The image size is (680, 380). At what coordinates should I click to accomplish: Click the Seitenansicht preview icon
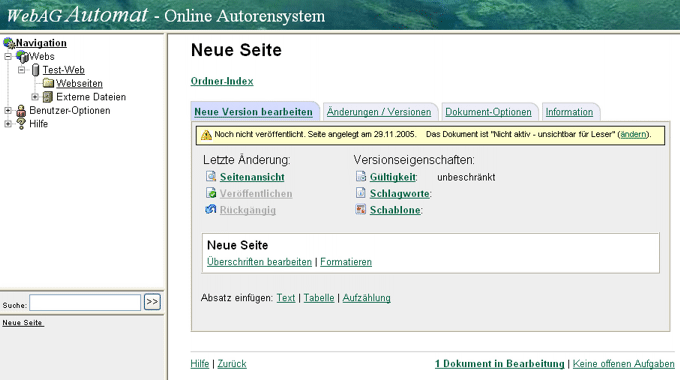click(211, 176)
